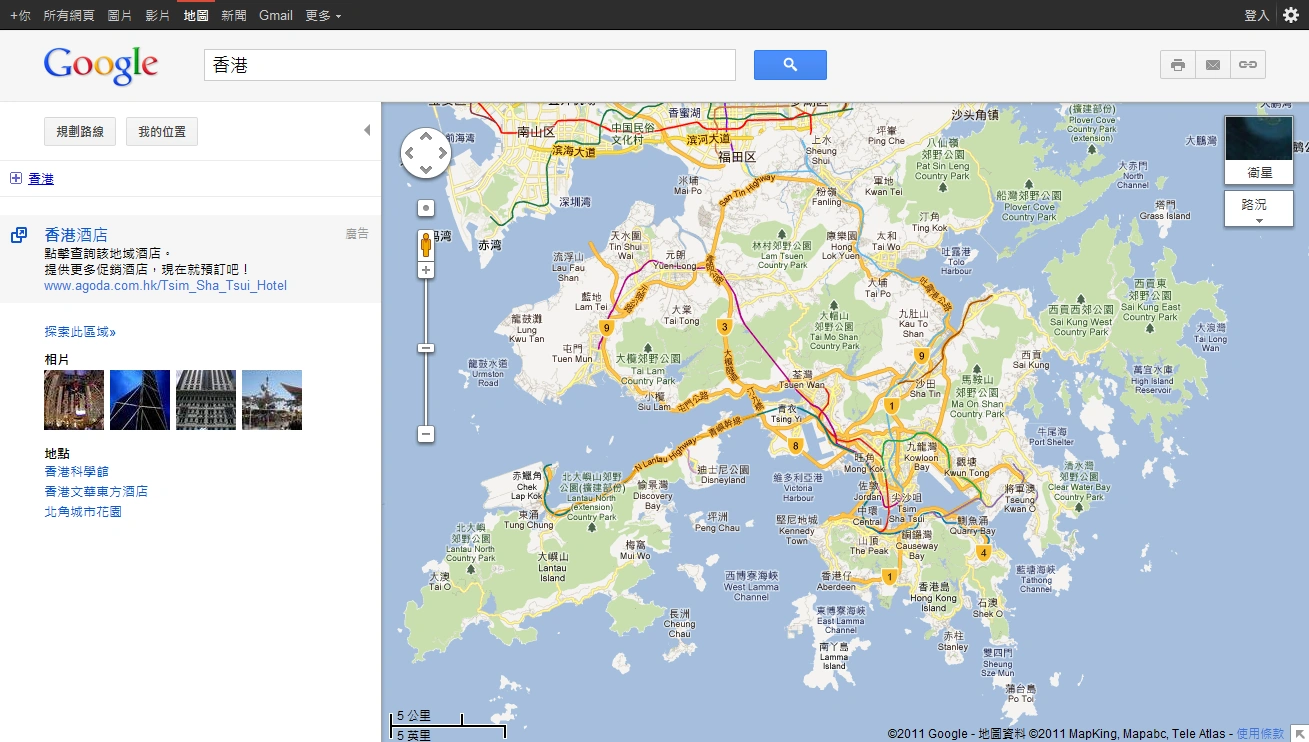Select 圖片 in the top navigation
Image resolution: width=1309 pixels, height=742 pixels.
click(119, 15)
